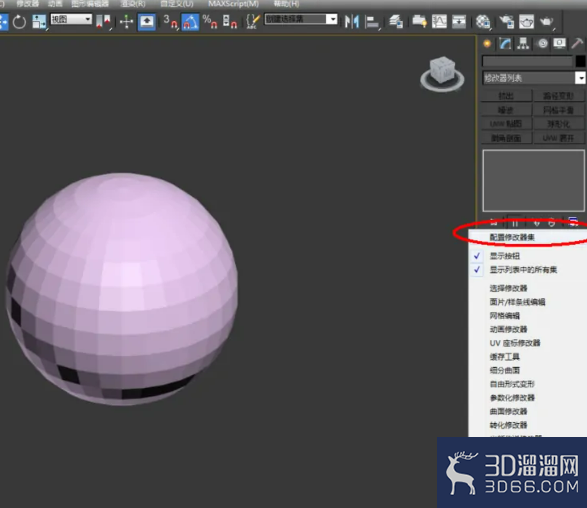
Task: Open the 视图 reference coordinate dropdown
Action: pyautogui.click(x=71, y=19)
